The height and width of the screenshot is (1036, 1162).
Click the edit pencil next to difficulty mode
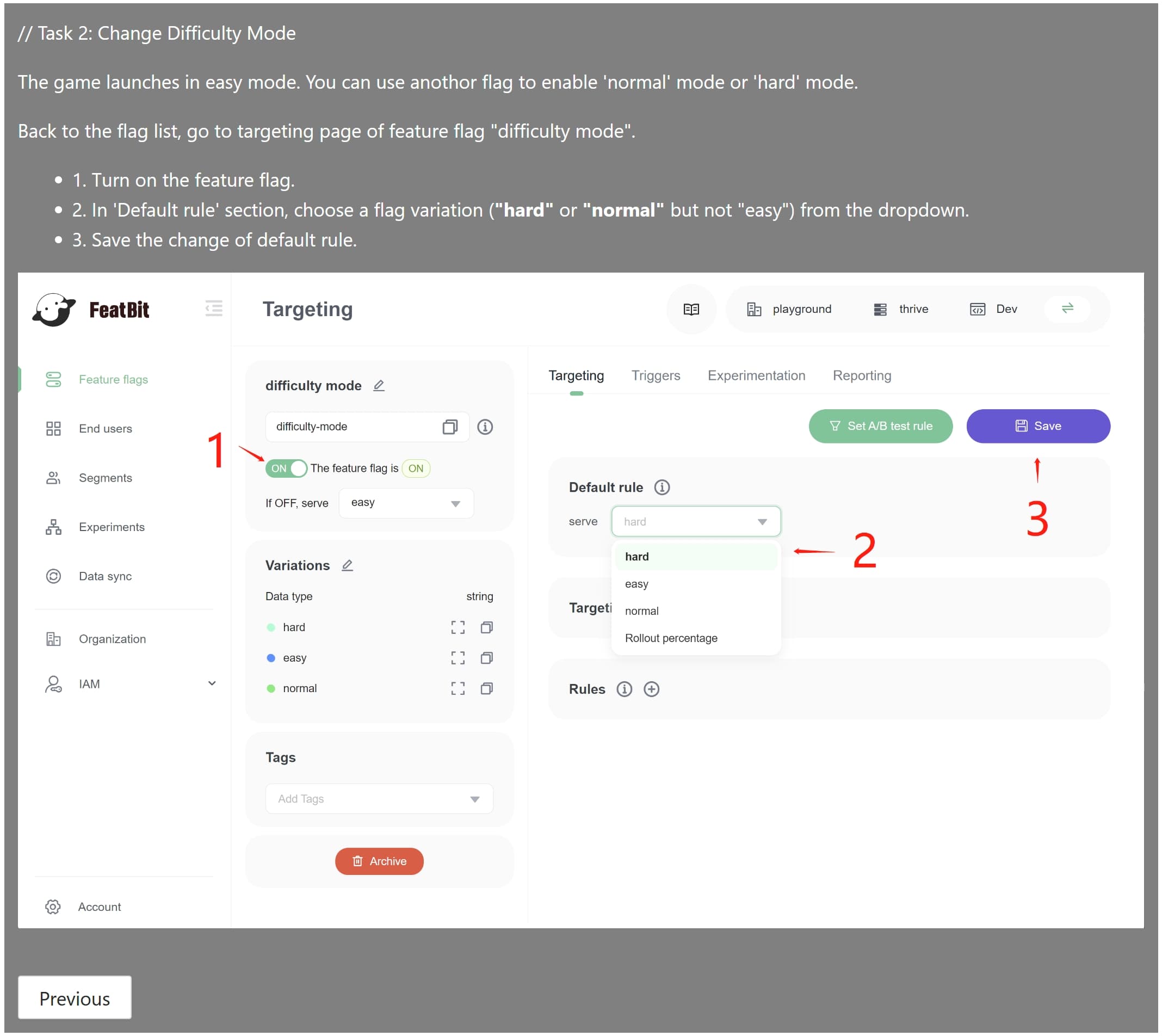click(379, 386)
